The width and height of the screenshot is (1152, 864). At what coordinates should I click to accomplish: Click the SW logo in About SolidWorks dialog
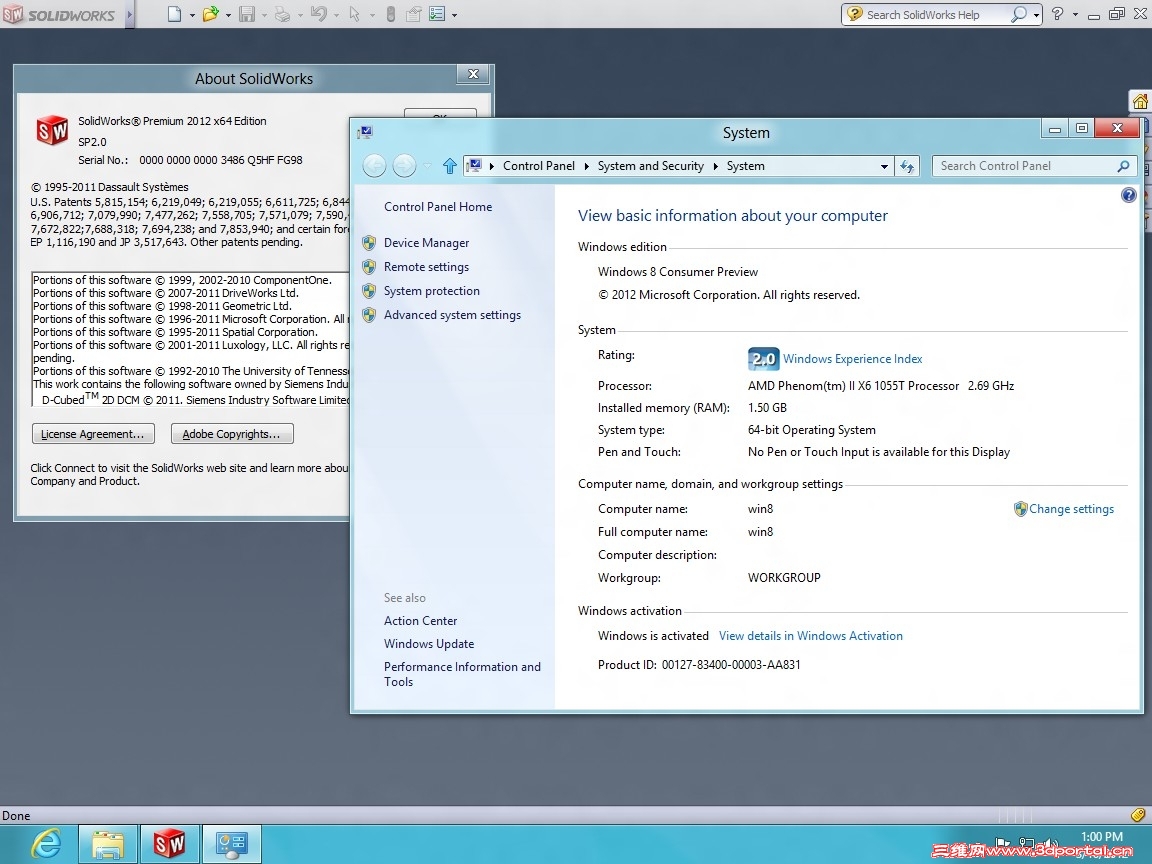coord(52,131)
